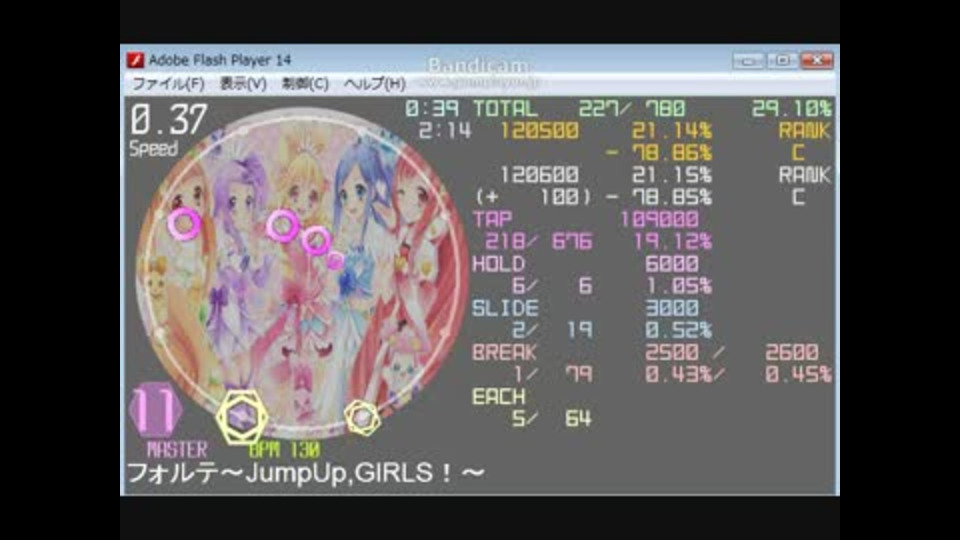Click the SLIDE score 3000
Screen dimensions: 960x540
coord(672,308)
